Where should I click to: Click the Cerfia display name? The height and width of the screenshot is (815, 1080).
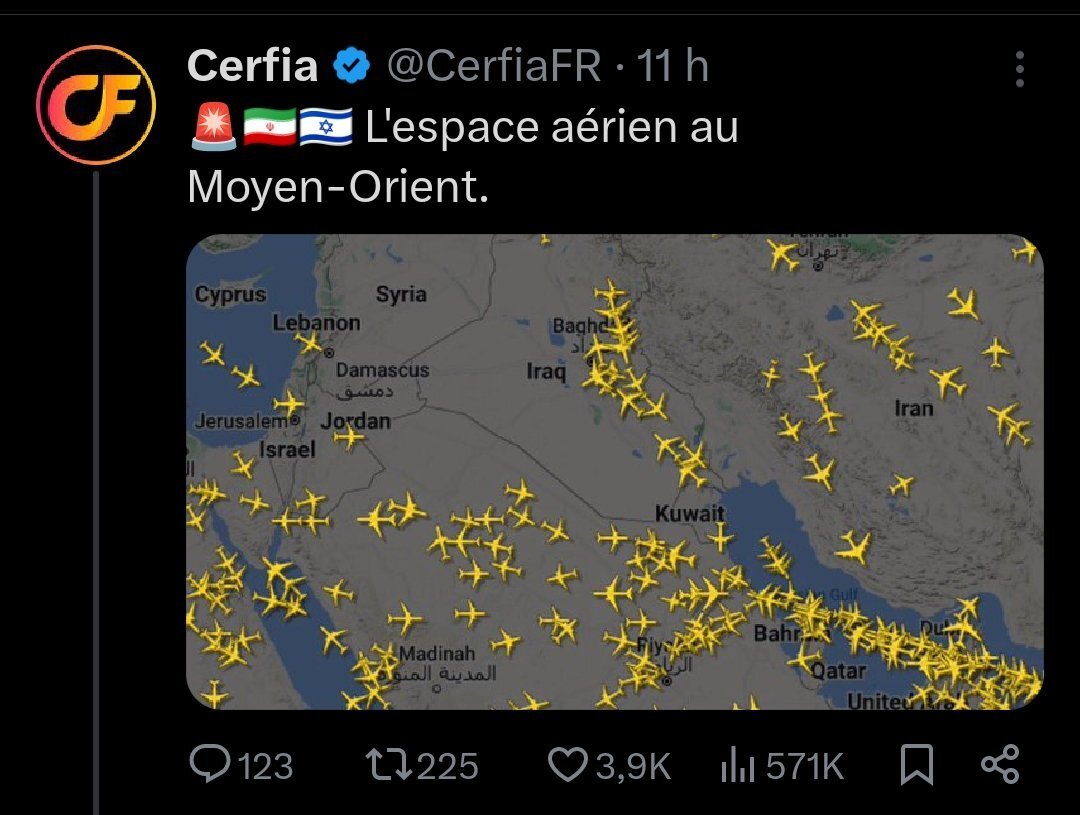tap(252, 65)
